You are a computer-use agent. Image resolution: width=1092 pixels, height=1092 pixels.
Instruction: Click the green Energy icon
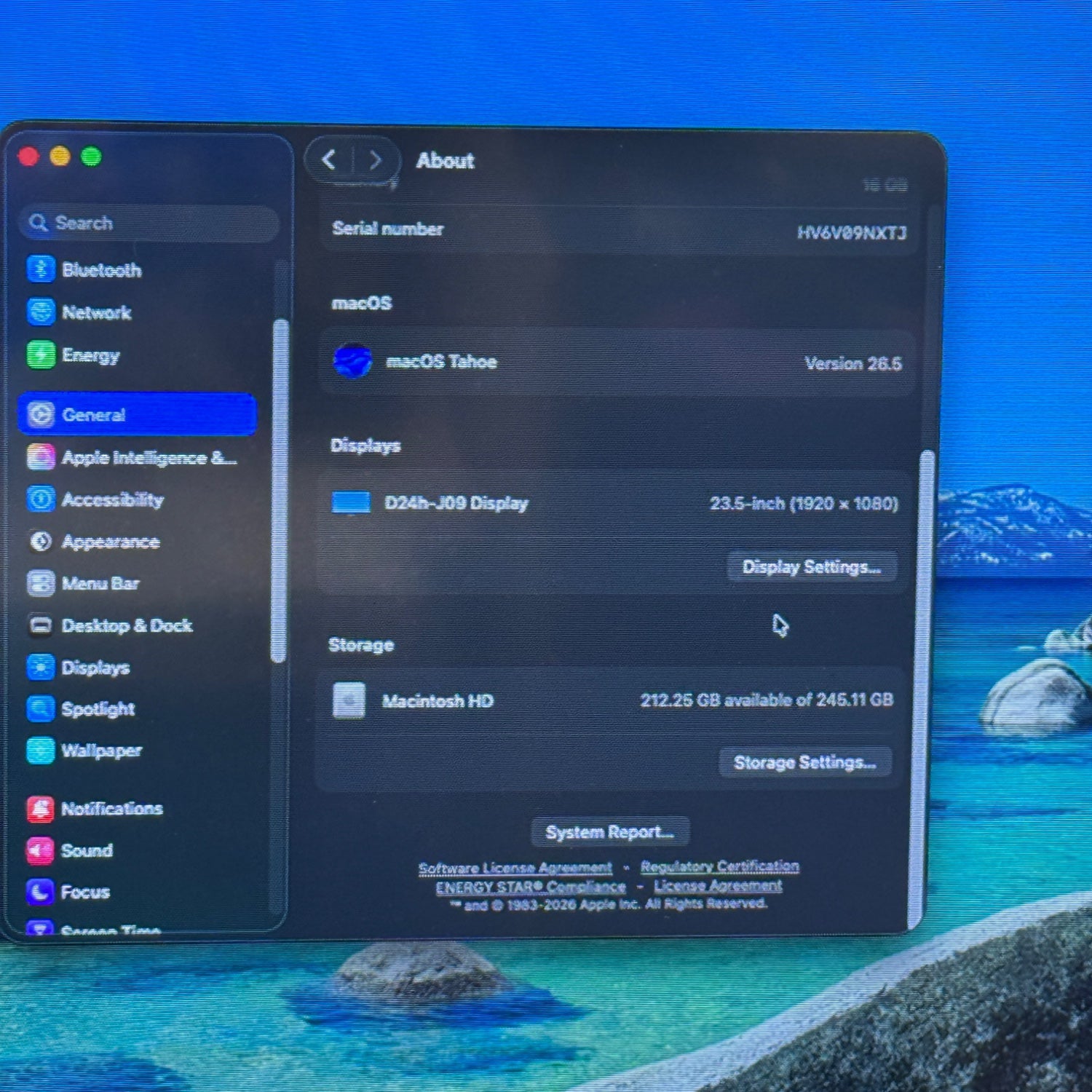(x=41, y=355)
